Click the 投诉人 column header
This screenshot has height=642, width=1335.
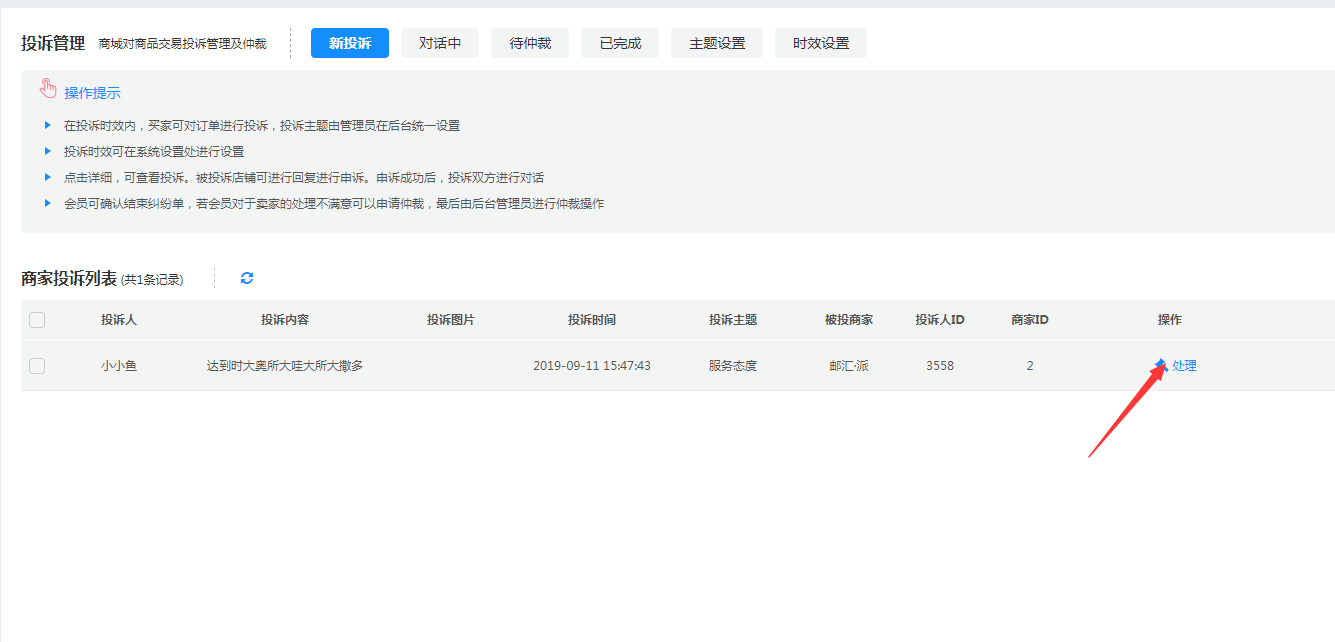(x=119, y=320)
